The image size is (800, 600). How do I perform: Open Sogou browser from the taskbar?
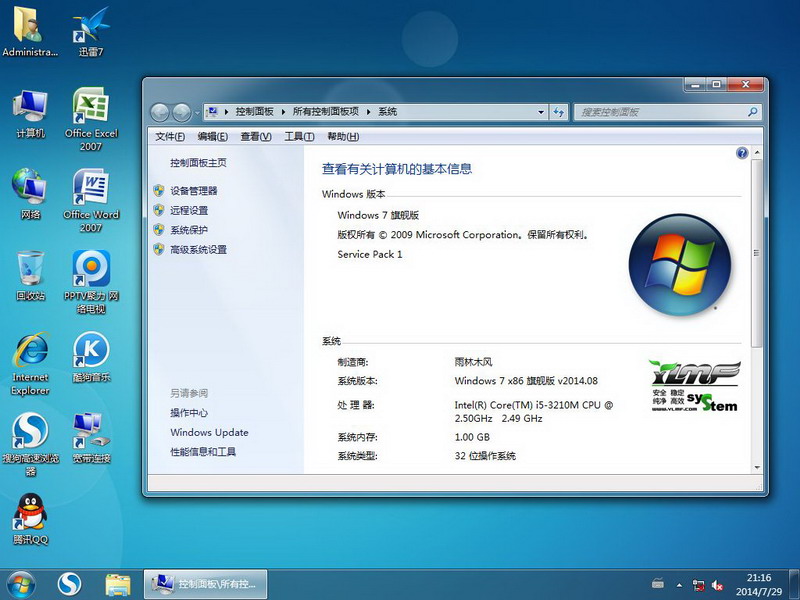[x=69, y=585]
